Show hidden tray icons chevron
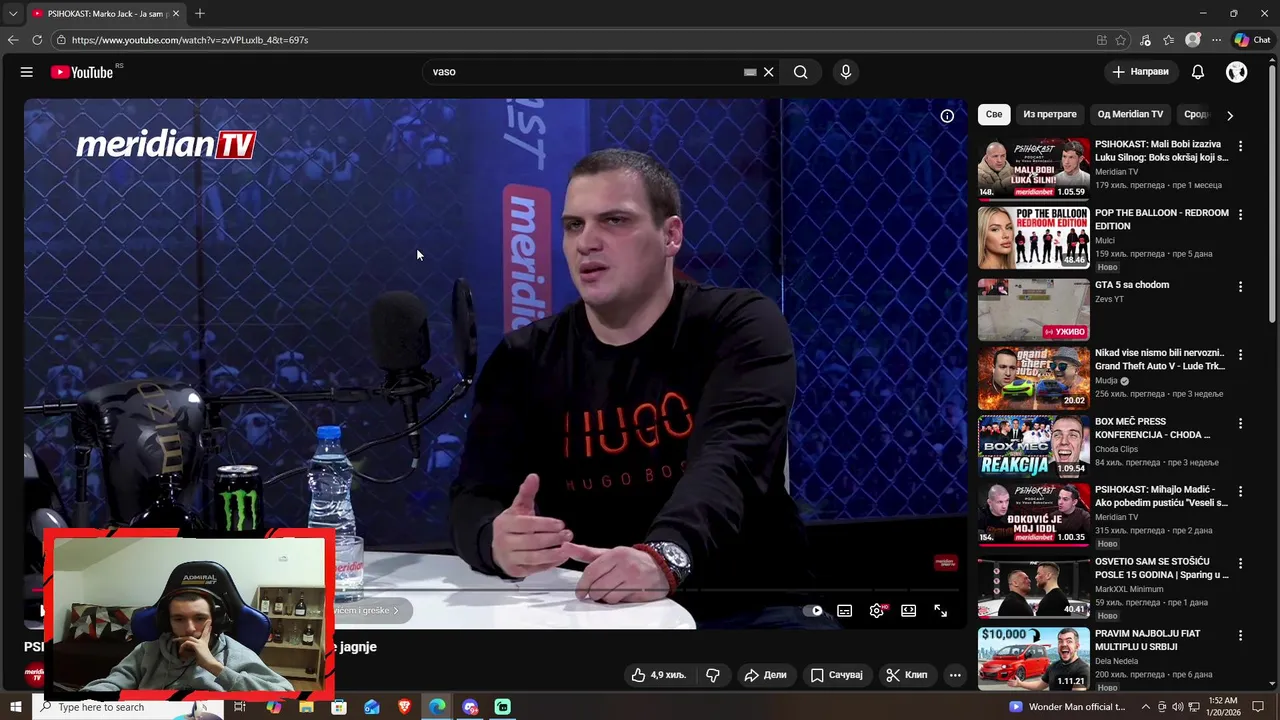 click(1146, 707)
